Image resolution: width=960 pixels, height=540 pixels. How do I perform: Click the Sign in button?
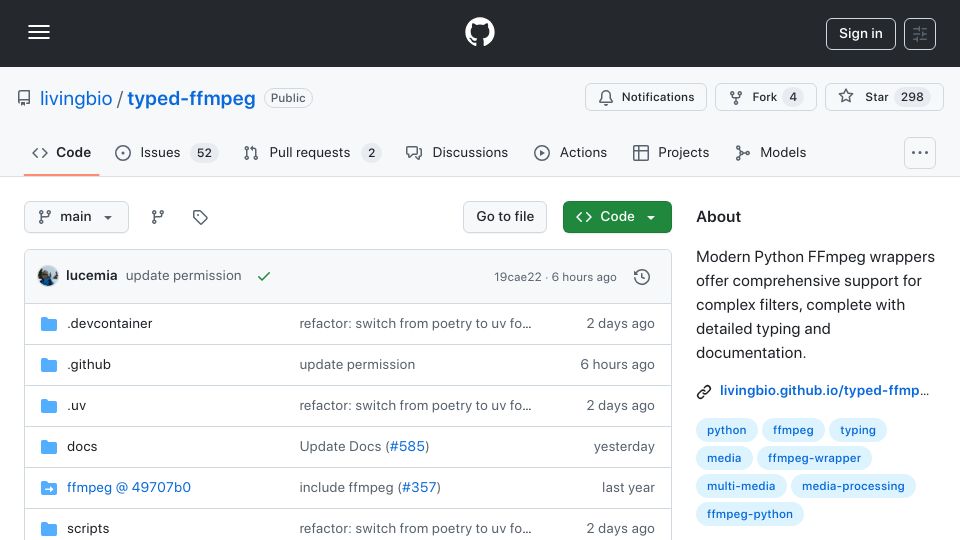click(860, 34)
